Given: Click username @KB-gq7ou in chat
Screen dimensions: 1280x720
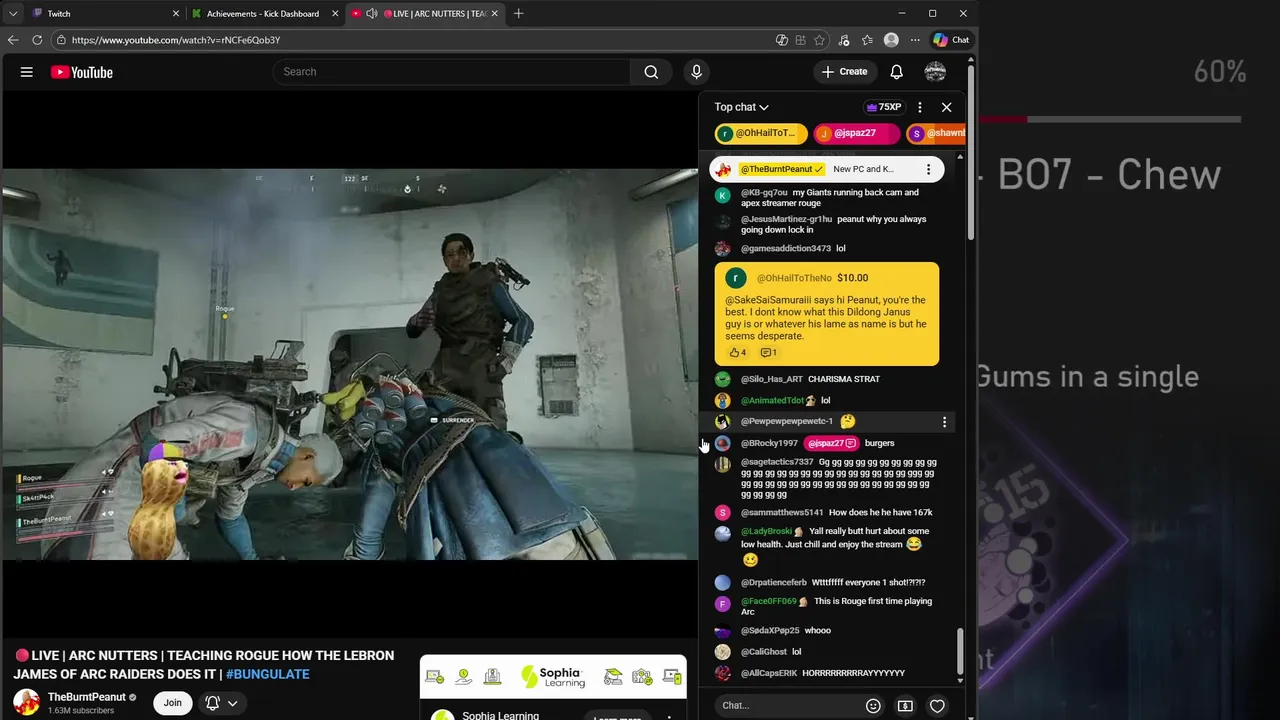Looking at the screenshot, I should [x=764, y=193].
